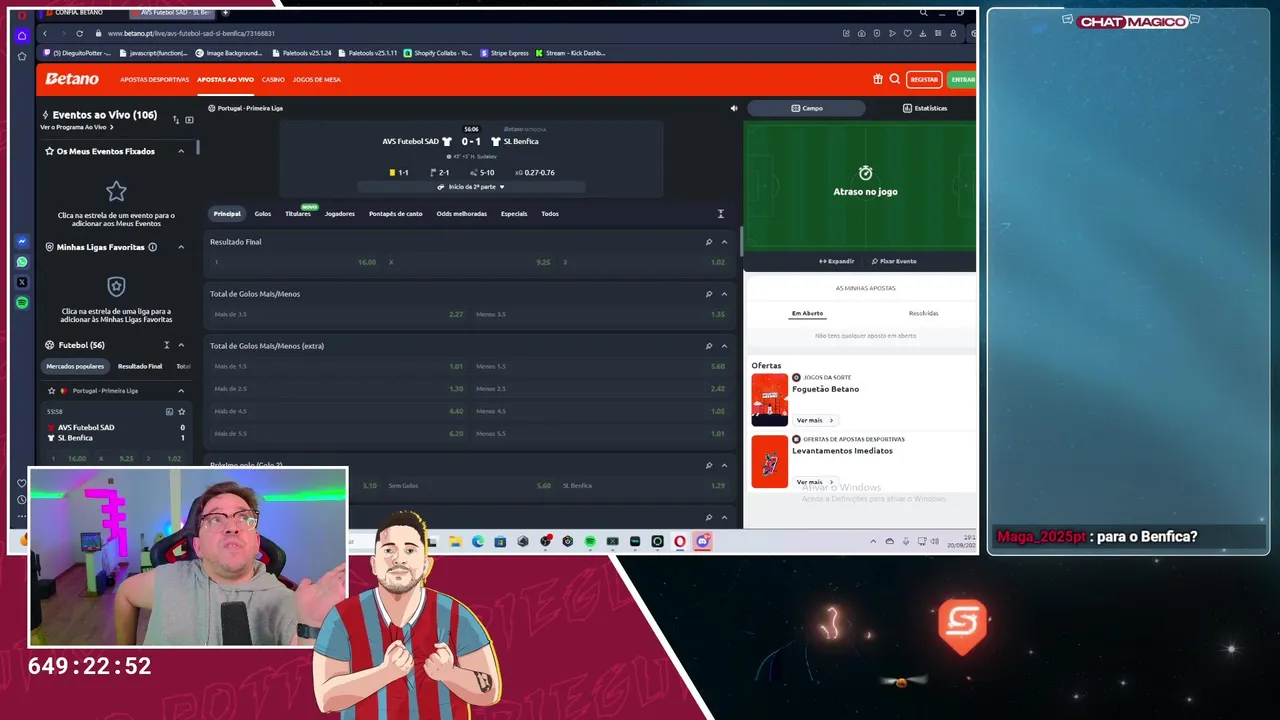
Task: Open Jogos de Mesa menu item
Action: [316, 80]
